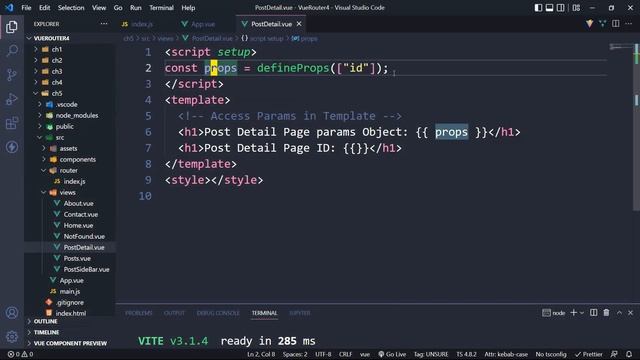This screenshot has height=360, width=640.
Task: Click errors and warnings count in status bar
Action: tap(20, 354)
